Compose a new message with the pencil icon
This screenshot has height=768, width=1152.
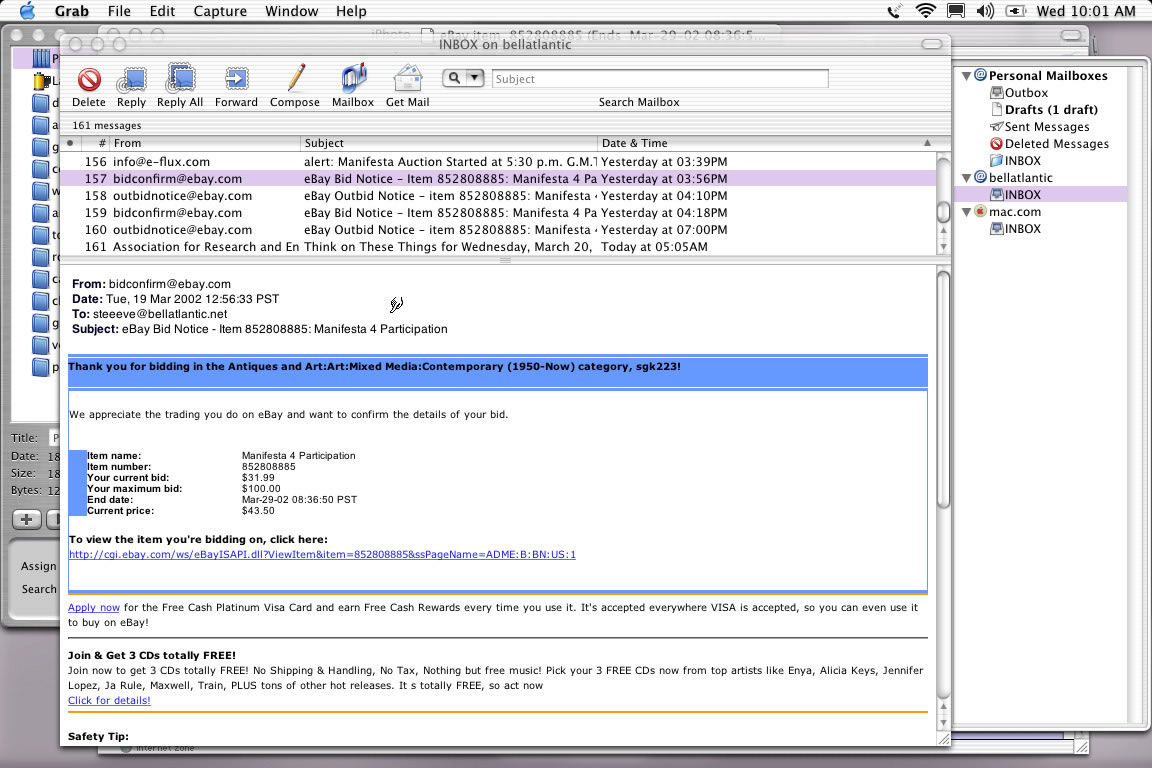[295, 79]
